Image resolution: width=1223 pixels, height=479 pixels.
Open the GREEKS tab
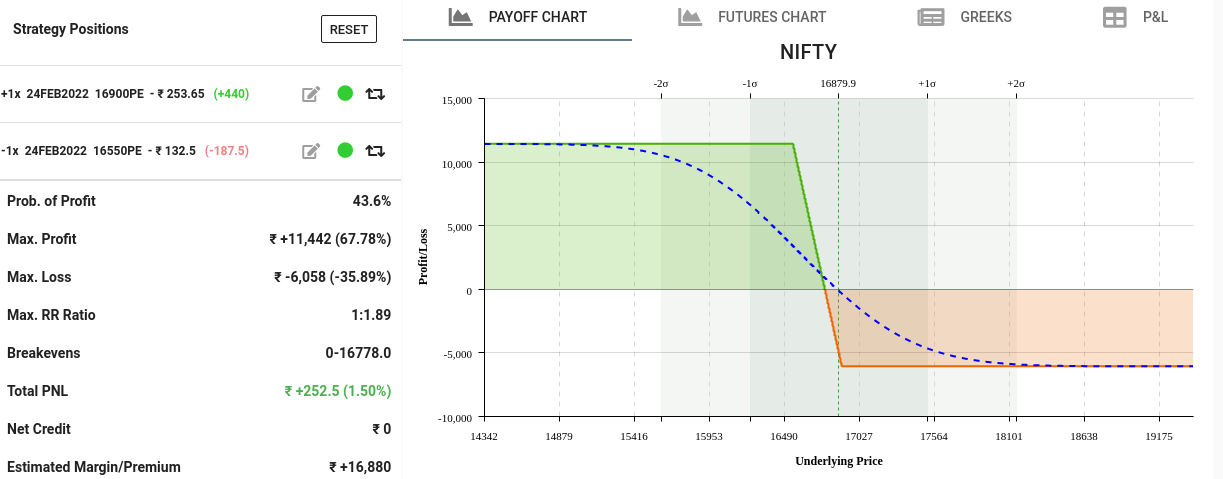[x=986, y=17]
